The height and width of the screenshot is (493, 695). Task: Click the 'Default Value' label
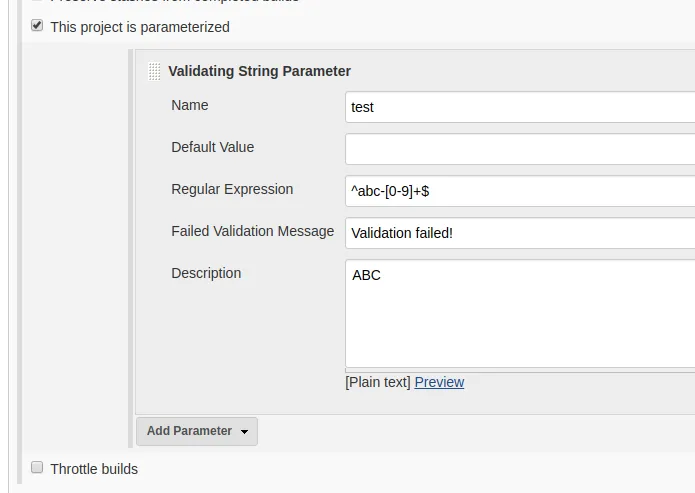212,147
